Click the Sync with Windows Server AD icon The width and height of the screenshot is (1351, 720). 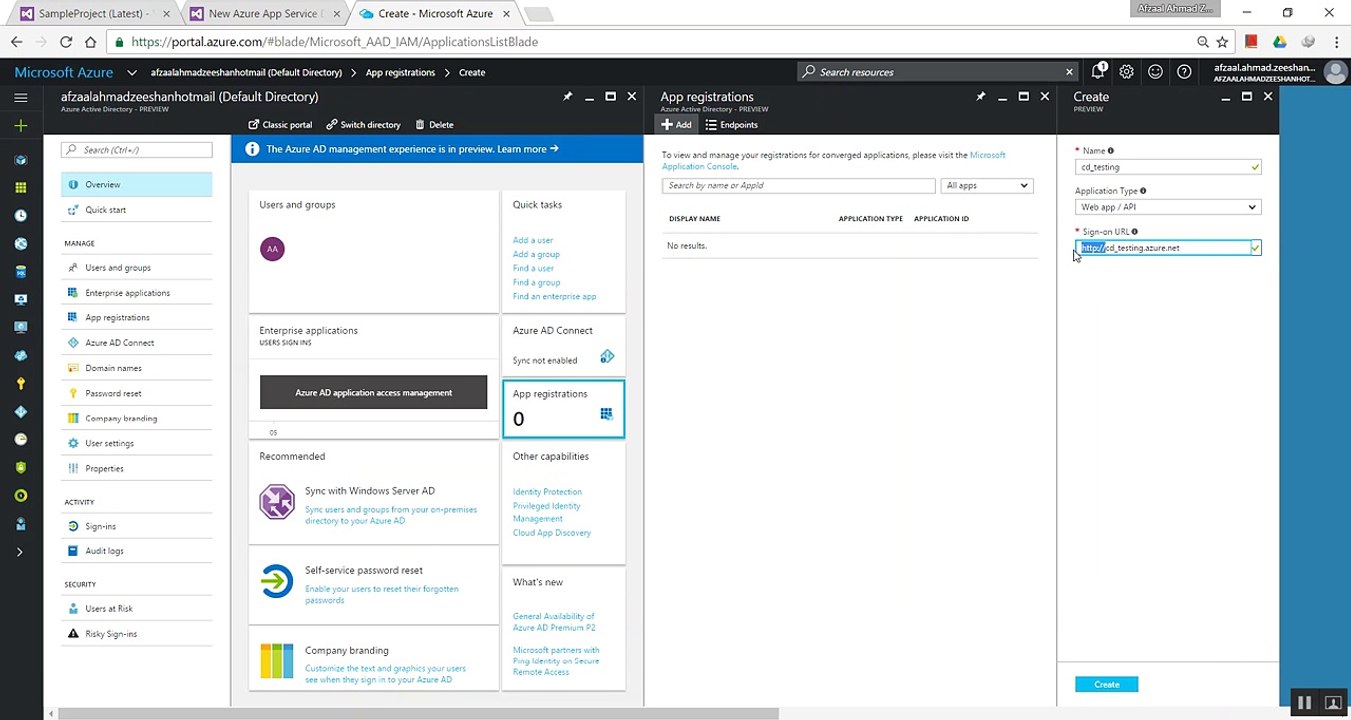[x=277, y=502]
